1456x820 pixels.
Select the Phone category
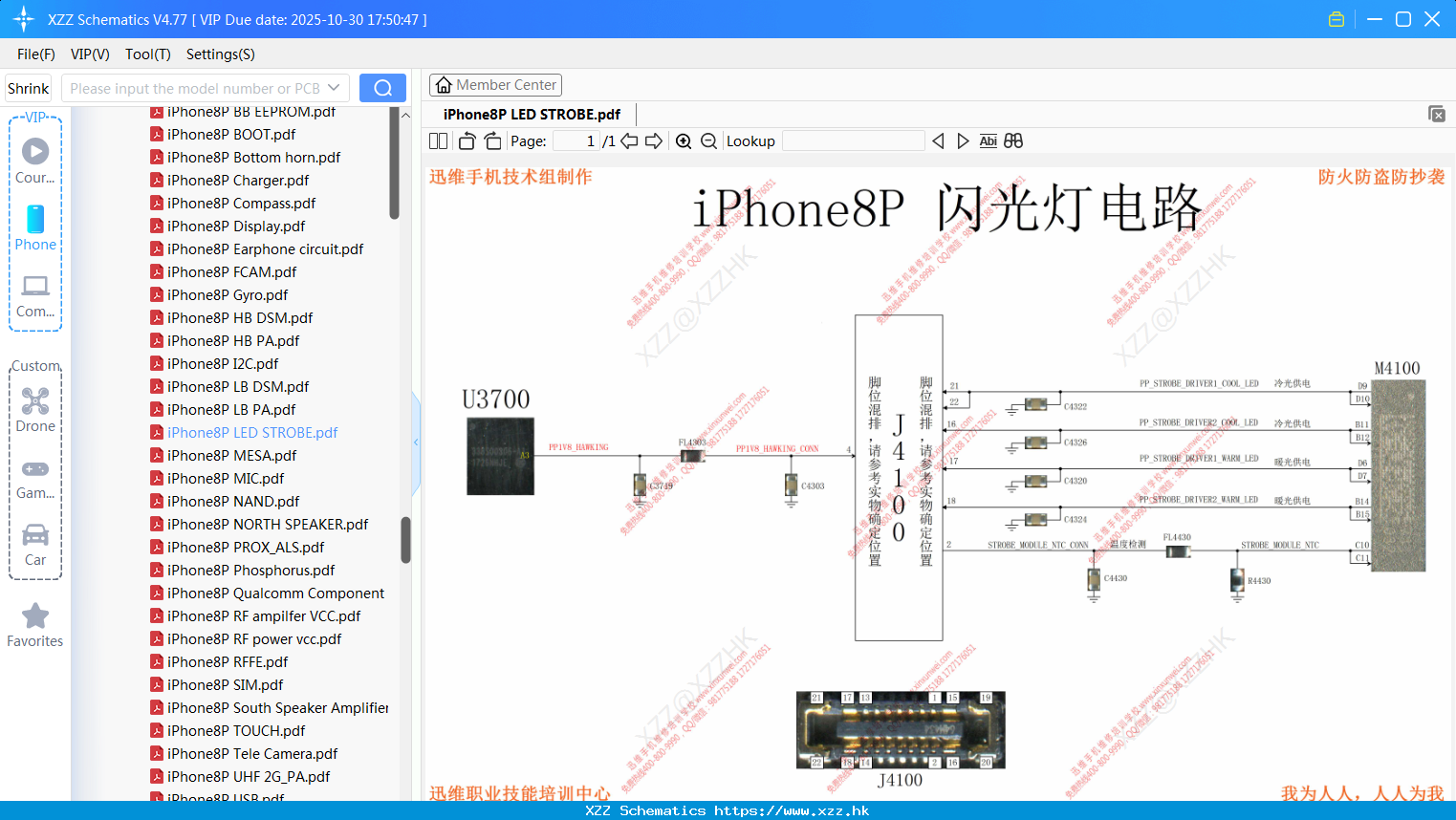point(35,228)
